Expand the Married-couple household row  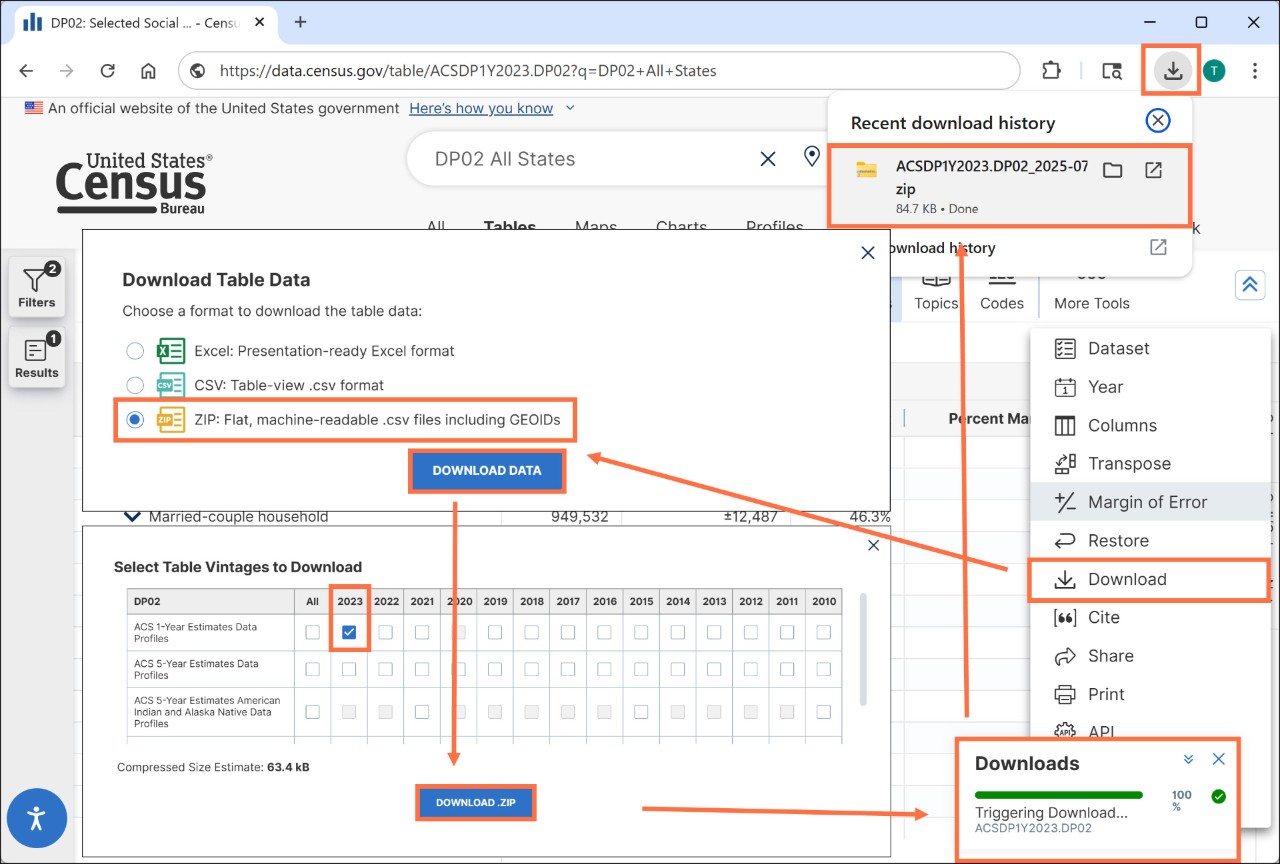click(x=131, y=517)
